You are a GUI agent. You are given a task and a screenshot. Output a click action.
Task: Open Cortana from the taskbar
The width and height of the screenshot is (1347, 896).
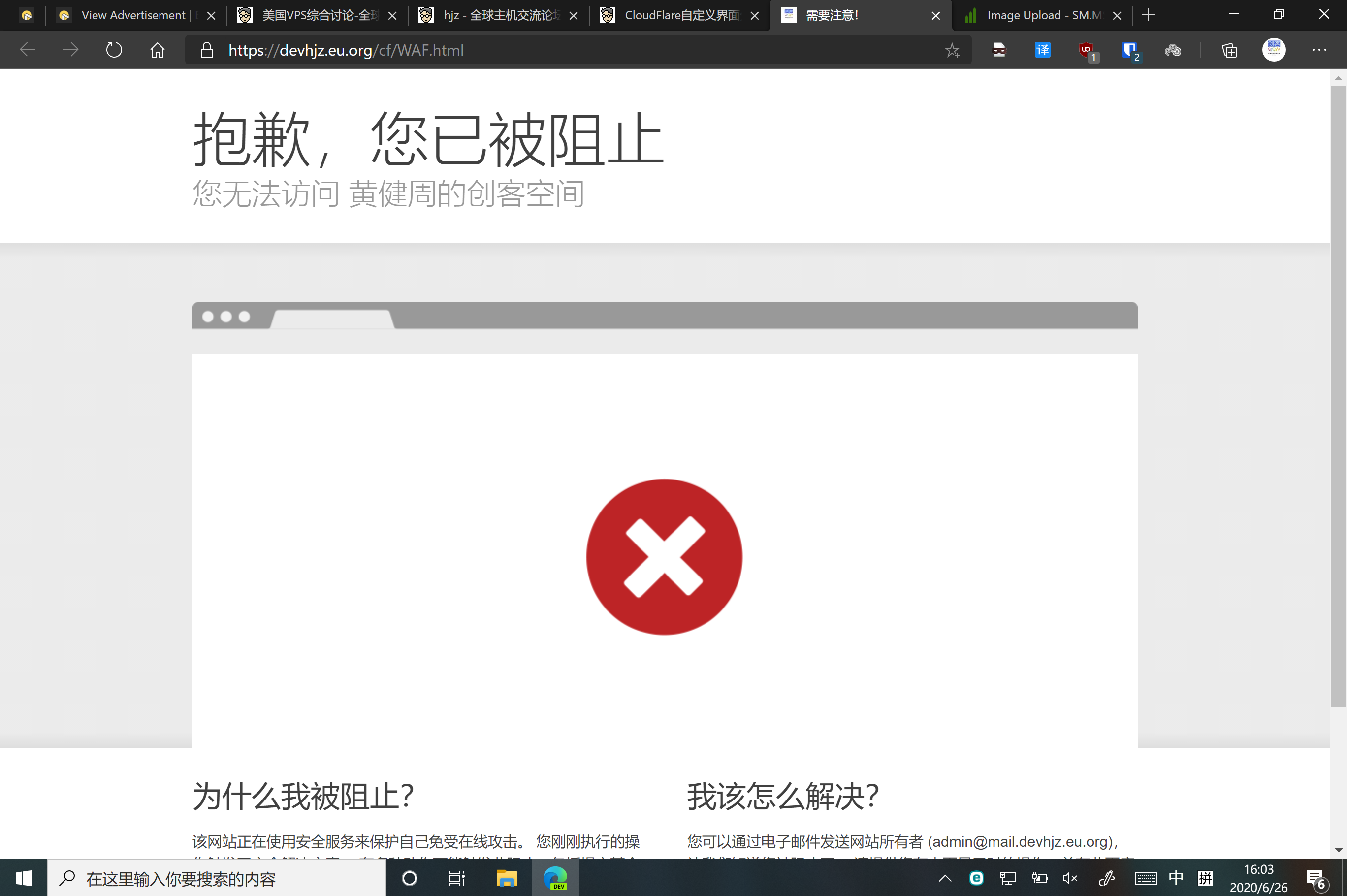(x=409, y=878)
